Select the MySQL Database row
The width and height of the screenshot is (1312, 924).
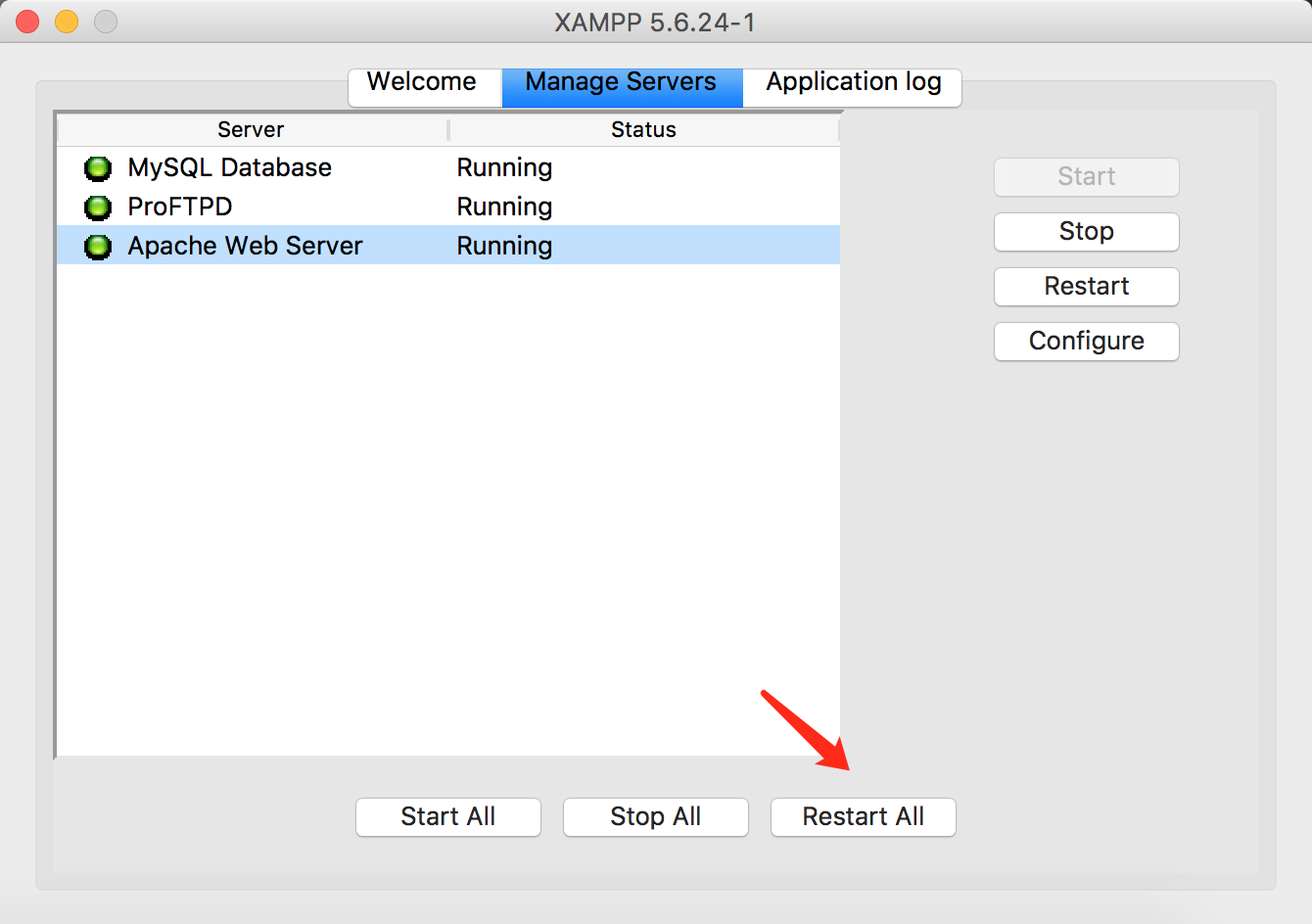click(x=448, y=167)
